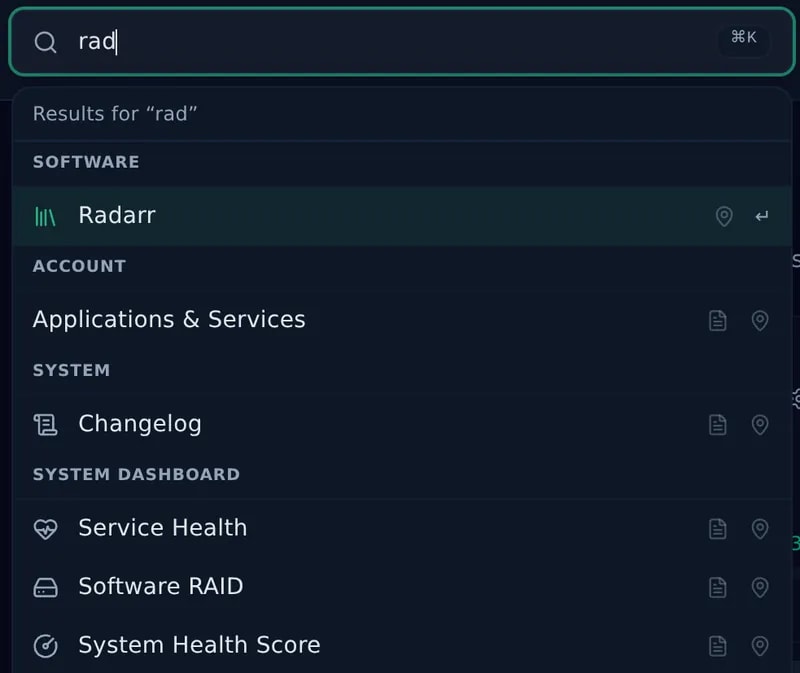
Task: Open document icon in System Health Score row
Action: [718, 646]
